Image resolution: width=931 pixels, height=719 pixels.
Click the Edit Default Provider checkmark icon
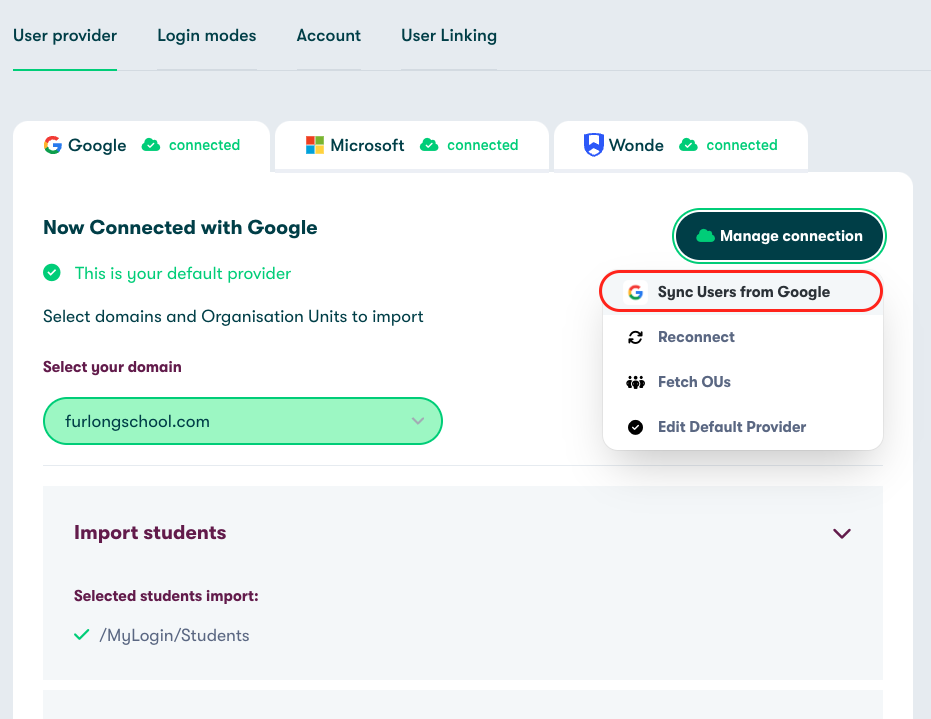click(635, 427)
